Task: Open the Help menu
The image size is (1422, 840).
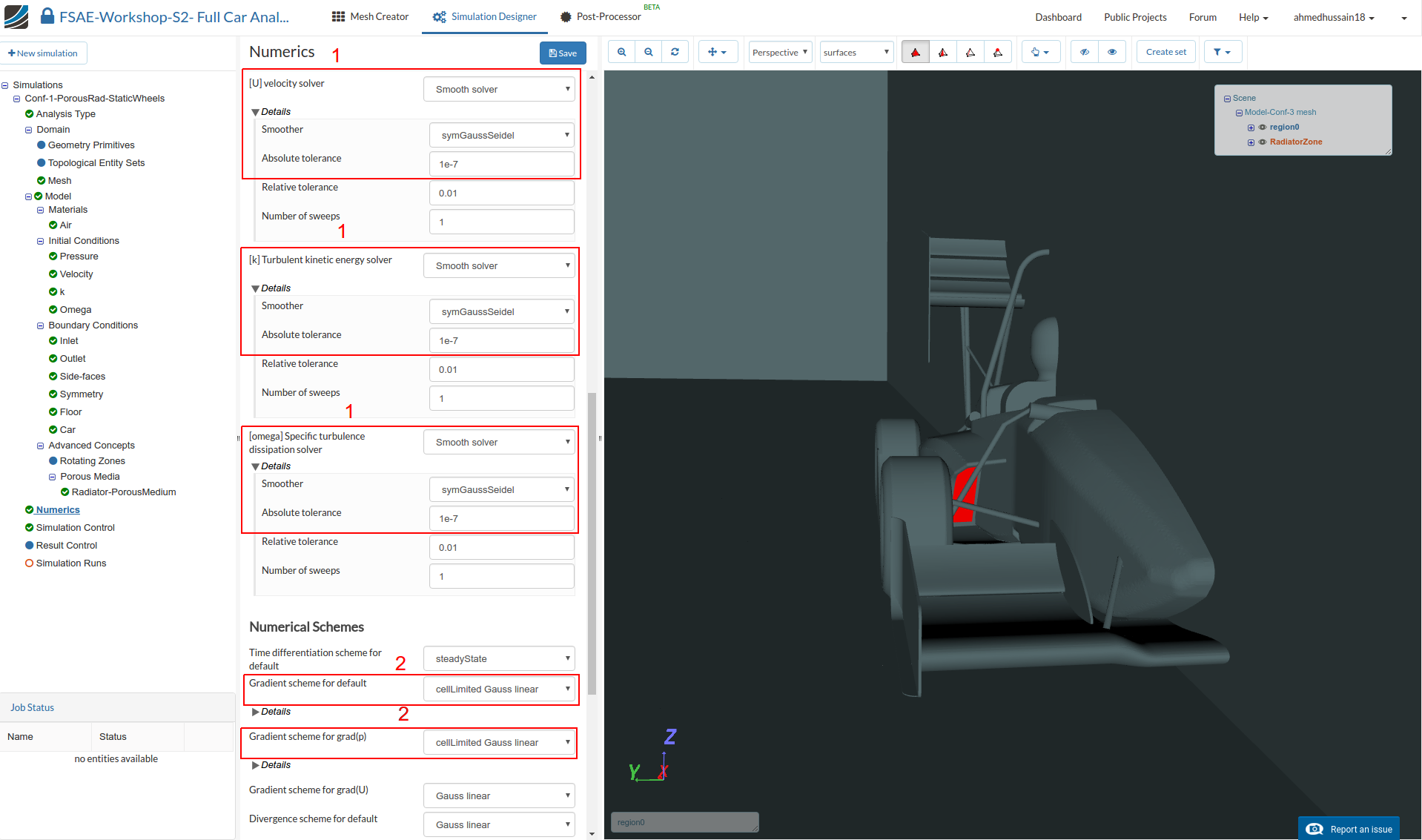Action: coord(1253,16)
